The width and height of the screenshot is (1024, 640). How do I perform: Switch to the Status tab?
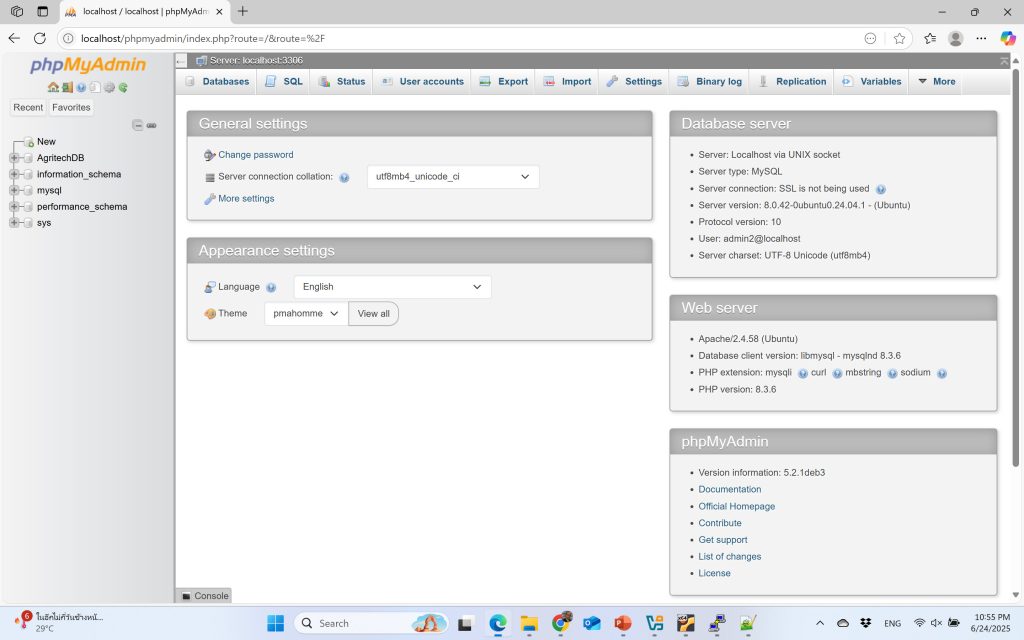(342, 82)
